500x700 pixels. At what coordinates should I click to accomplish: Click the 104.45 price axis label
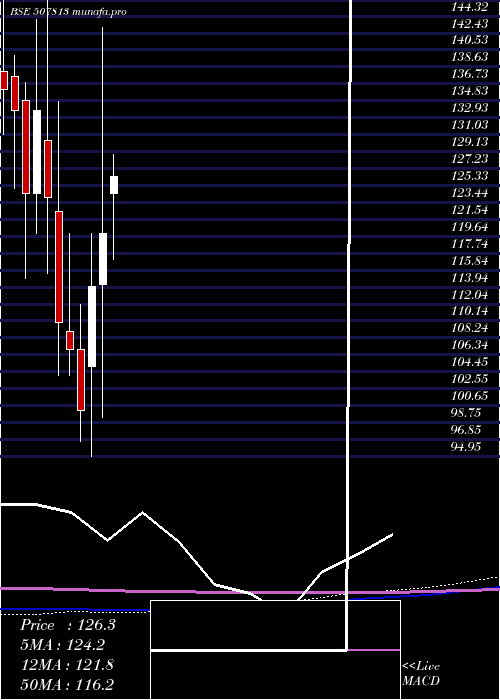(x=470, y=362)
